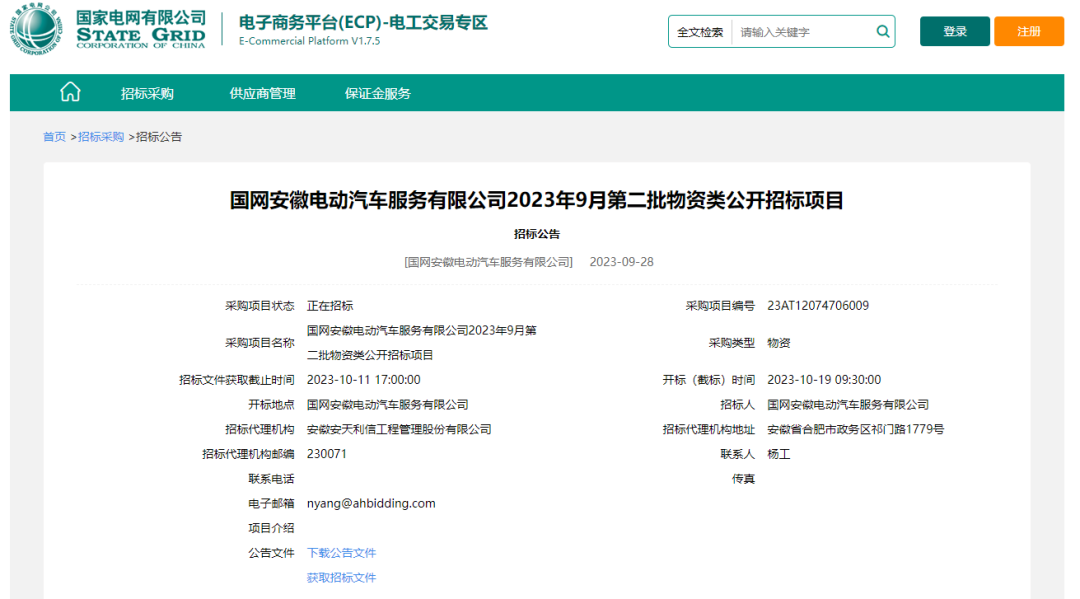Click 获取招标文件 link
This screenshot has height=599, width=1080.
[341, 578]
